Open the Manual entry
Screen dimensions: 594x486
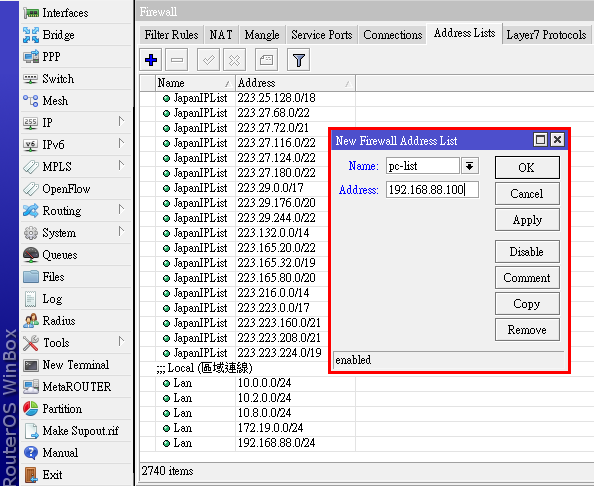pyautogui.click(x=76, y=453)
